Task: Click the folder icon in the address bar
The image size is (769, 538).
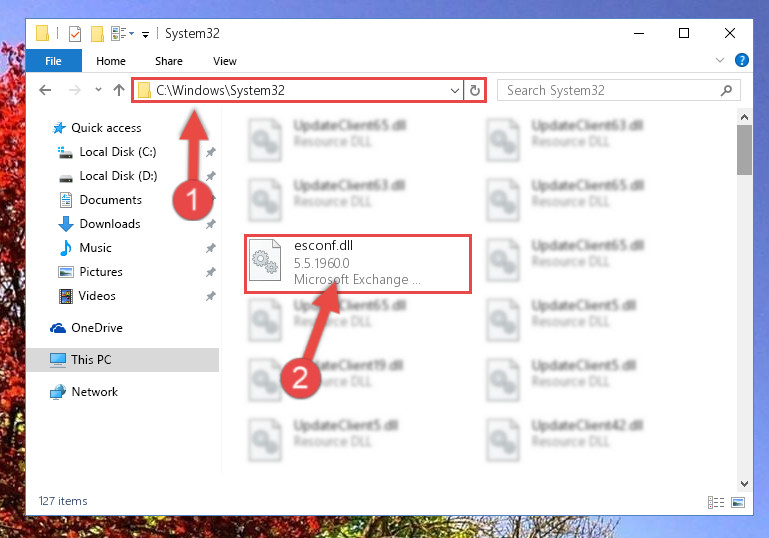Action: coord(144,90)
